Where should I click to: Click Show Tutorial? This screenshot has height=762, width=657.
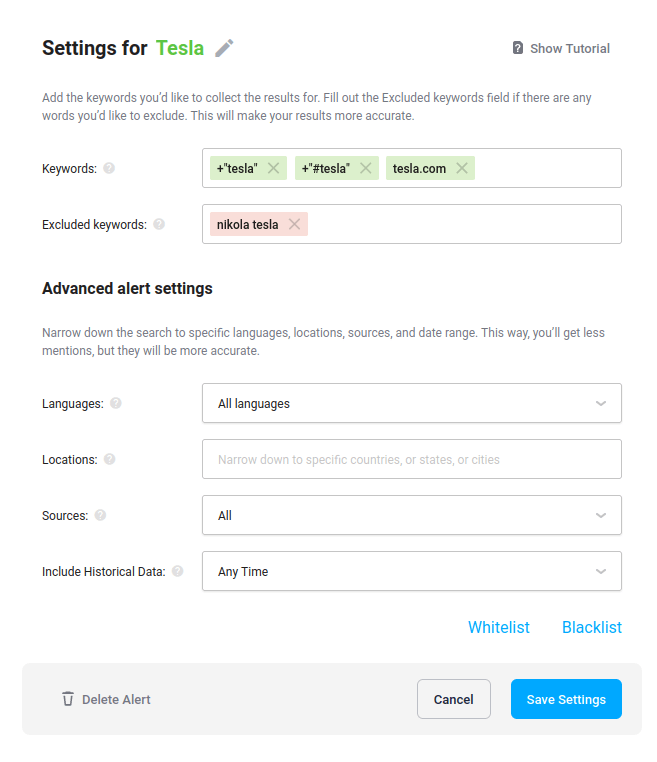coord(561,48)
